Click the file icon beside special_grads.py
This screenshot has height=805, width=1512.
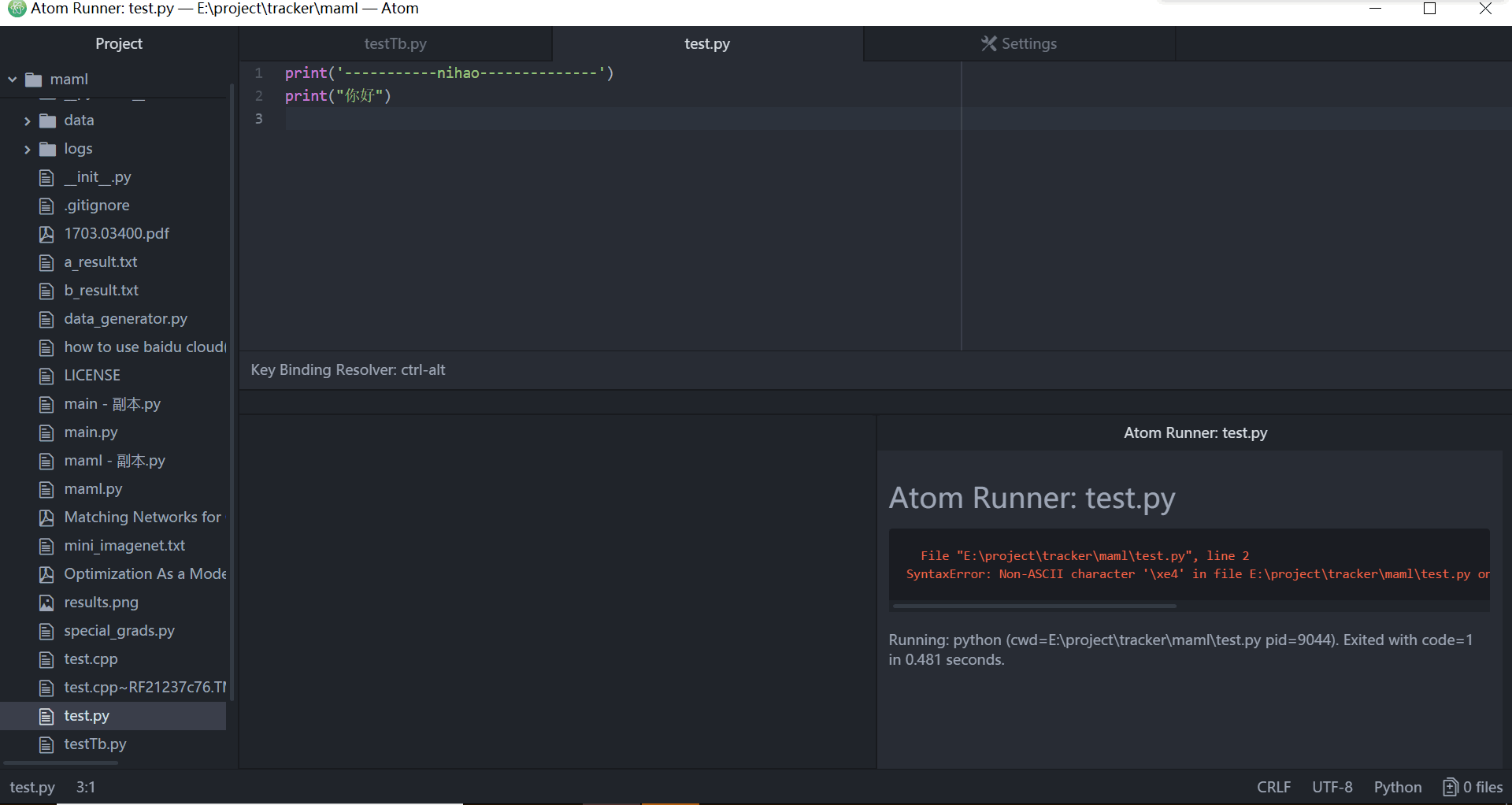coord(46,631)
